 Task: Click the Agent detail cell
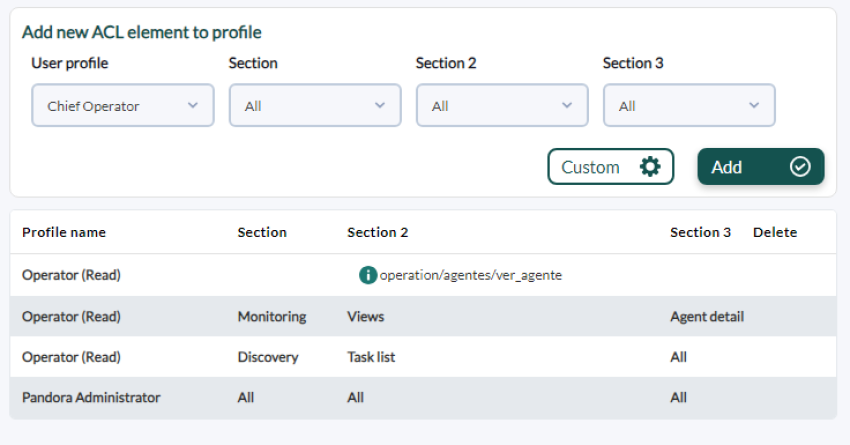(707, 317)
